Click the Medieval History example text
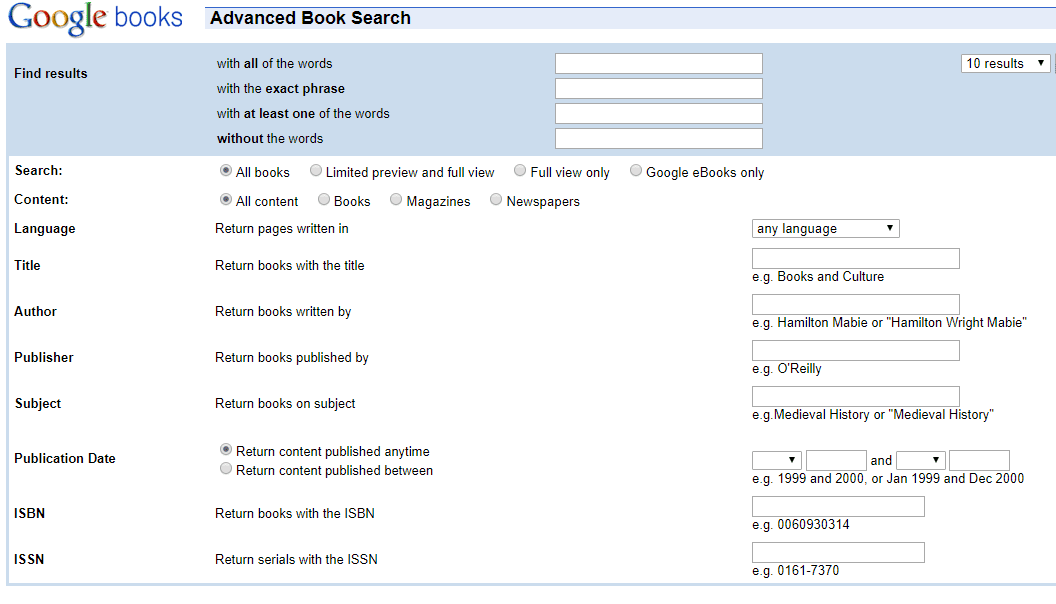The width and height of the screenshot is (1056, 604). [x=873, y=415]
